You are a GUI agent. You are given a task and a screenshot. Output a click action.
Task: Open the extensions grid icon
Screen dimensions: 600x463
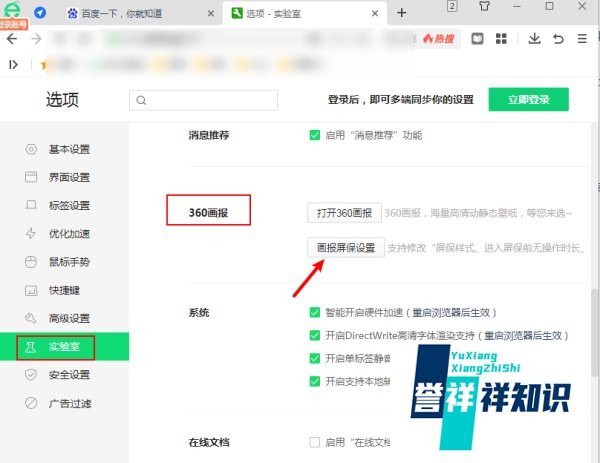click(501, 39)
